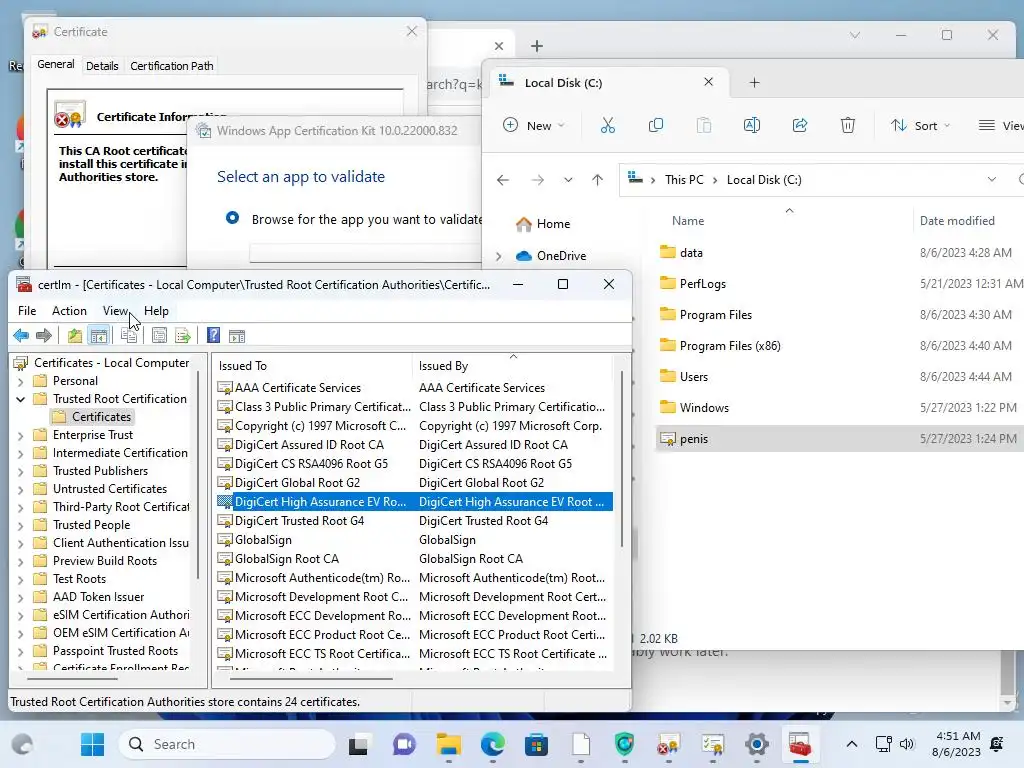Select the Browse for the app radio button
Screen dimensions: 1024x768
232,218
